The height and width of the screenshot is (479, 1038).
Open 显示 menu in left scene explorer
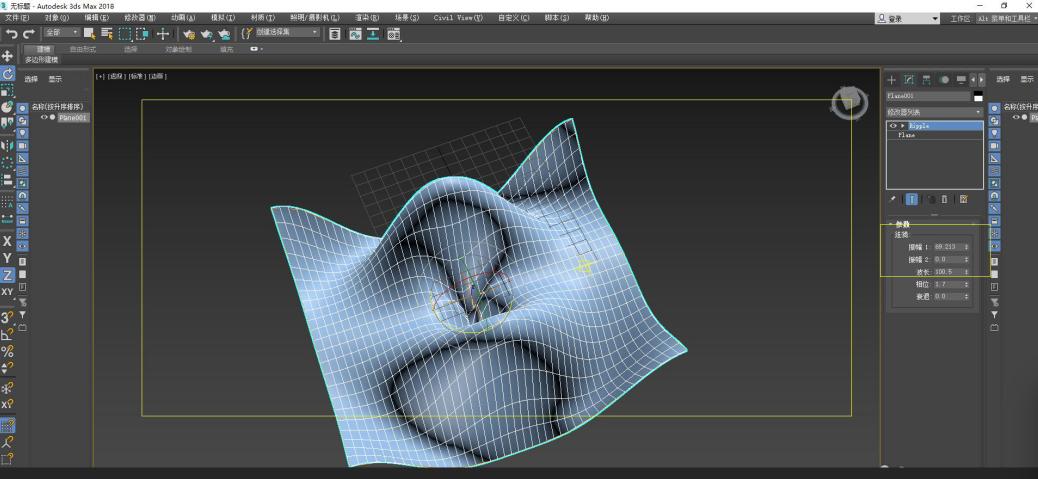tap(55, 79)
